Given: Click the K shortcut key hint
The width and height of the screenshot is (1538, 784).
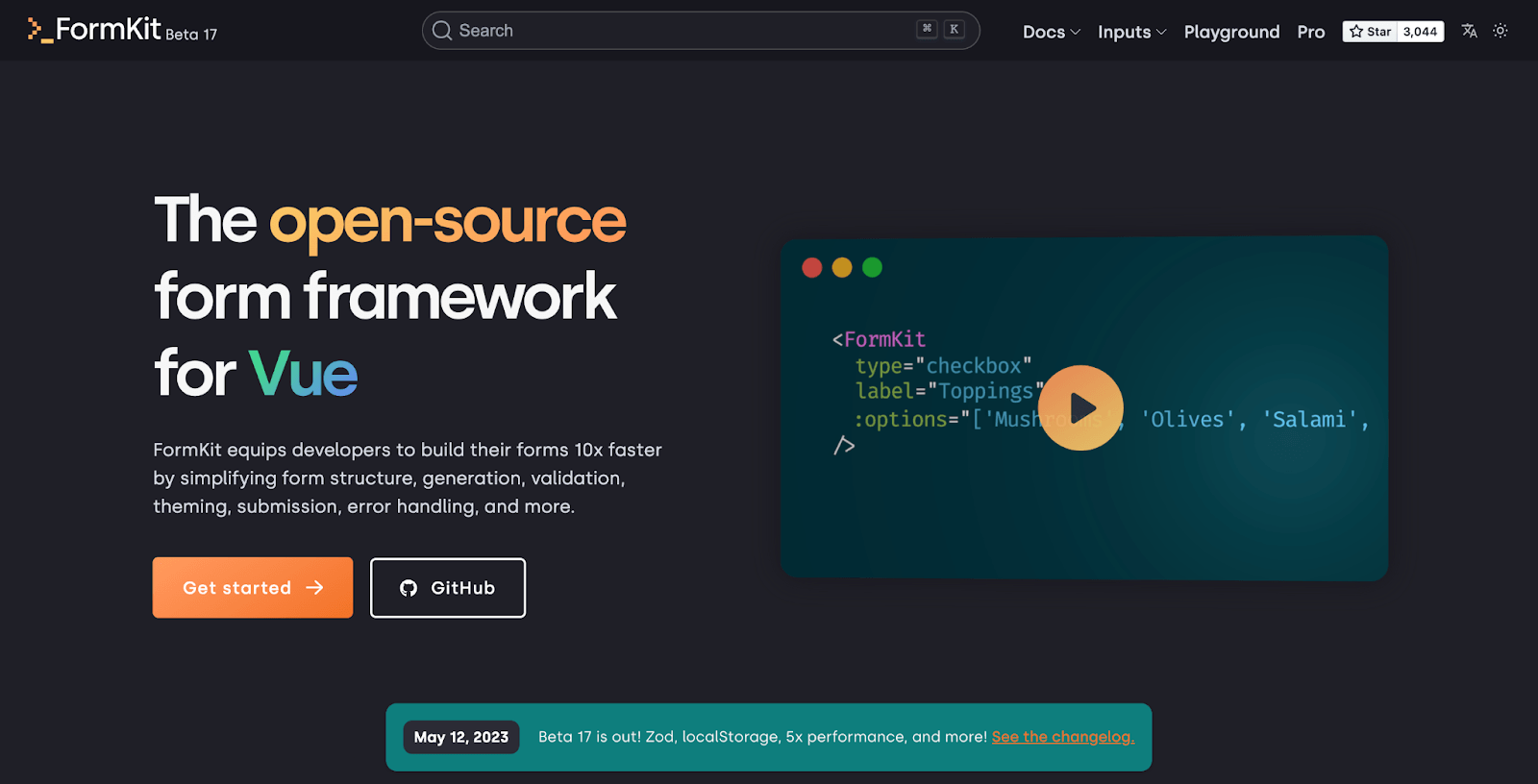Looking at the screenshot, I should [954, 29].
